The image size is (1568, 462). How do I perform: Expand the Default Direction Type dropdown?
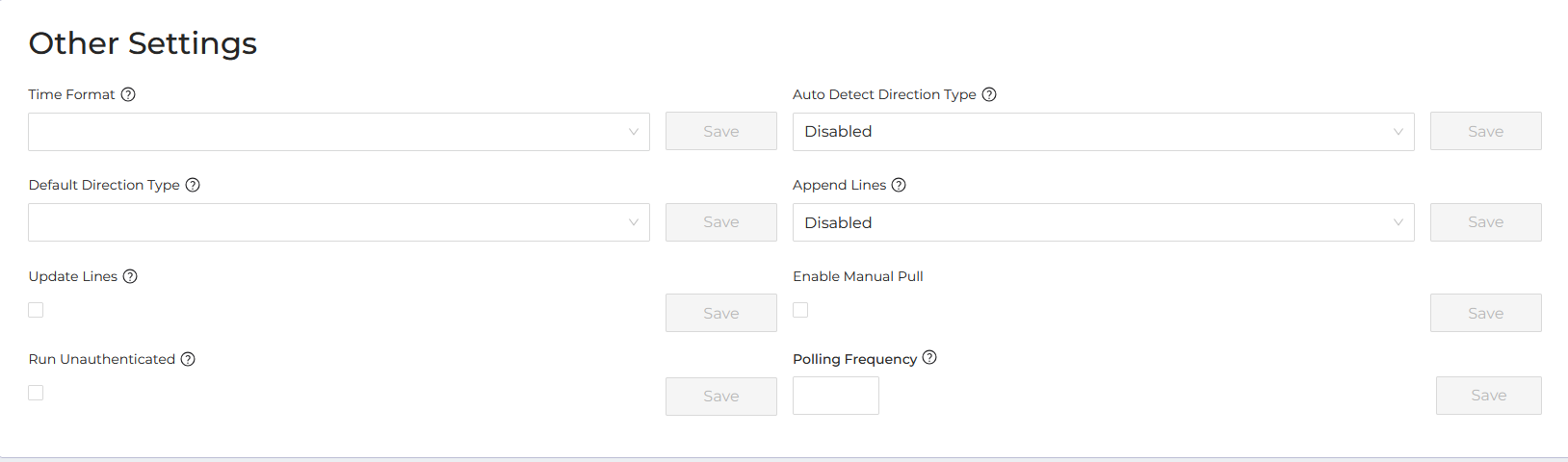[x=339, y=222]
